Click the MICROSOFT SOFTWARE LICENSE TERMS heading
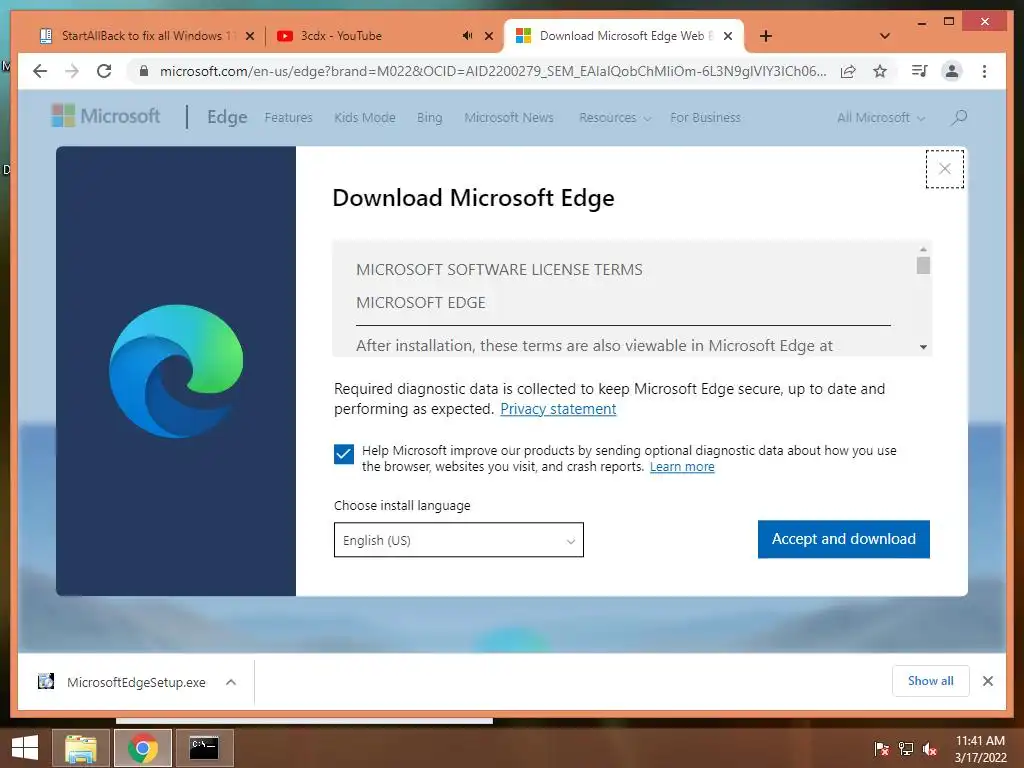This screenshot has width=1024, height=768. (x=499, y=270)
